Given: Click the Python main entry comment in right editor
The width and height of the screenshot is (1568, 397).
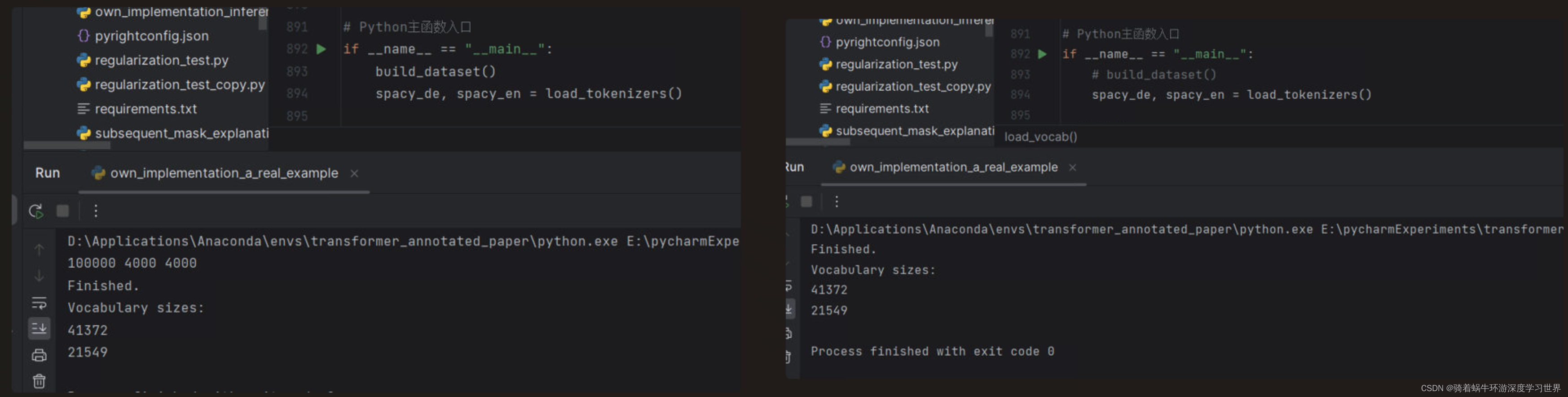Looking at the screenshot, I should [x=1121, y=34].
